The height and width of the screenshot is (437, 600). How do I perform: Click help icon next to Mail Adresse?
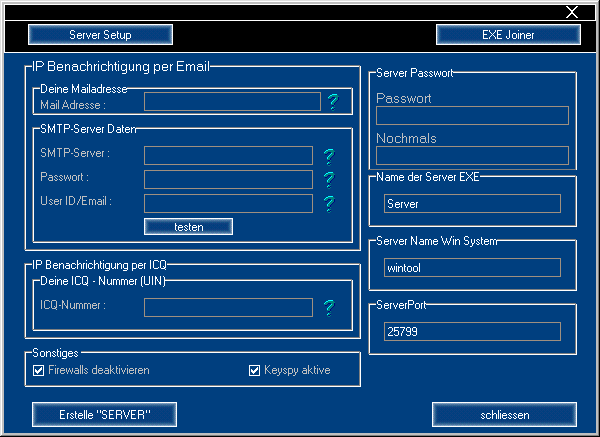(x=333, y=101)
